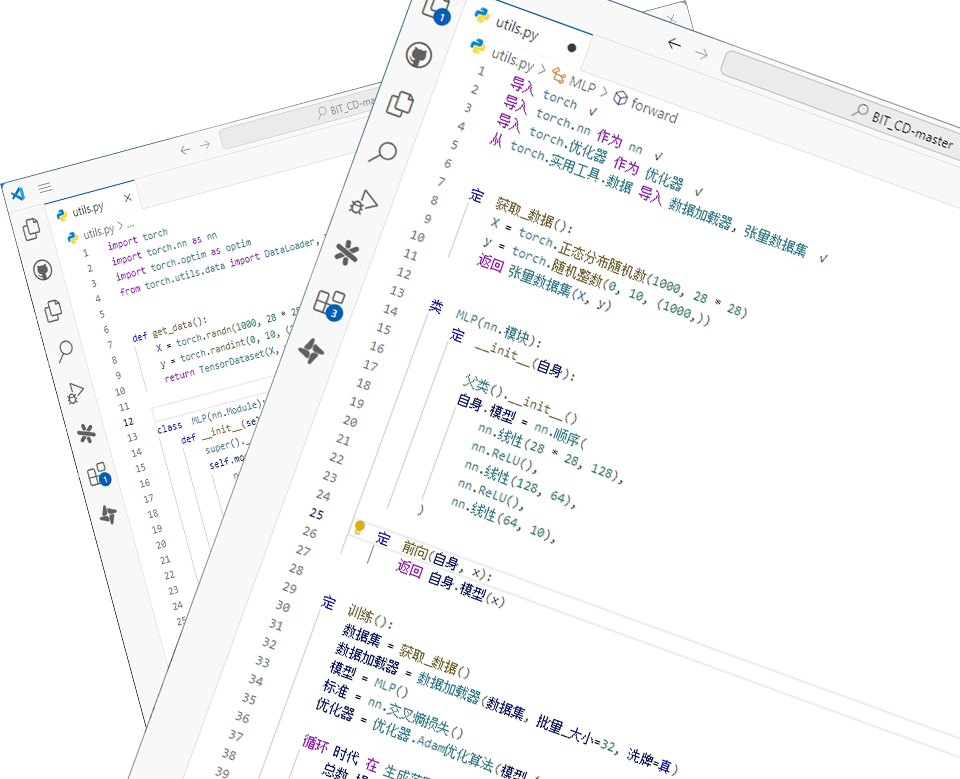This screenshot has height=779, width=960.
Task: Open GitHub panel in front window sidebar
Action: [x=420, y=55]
